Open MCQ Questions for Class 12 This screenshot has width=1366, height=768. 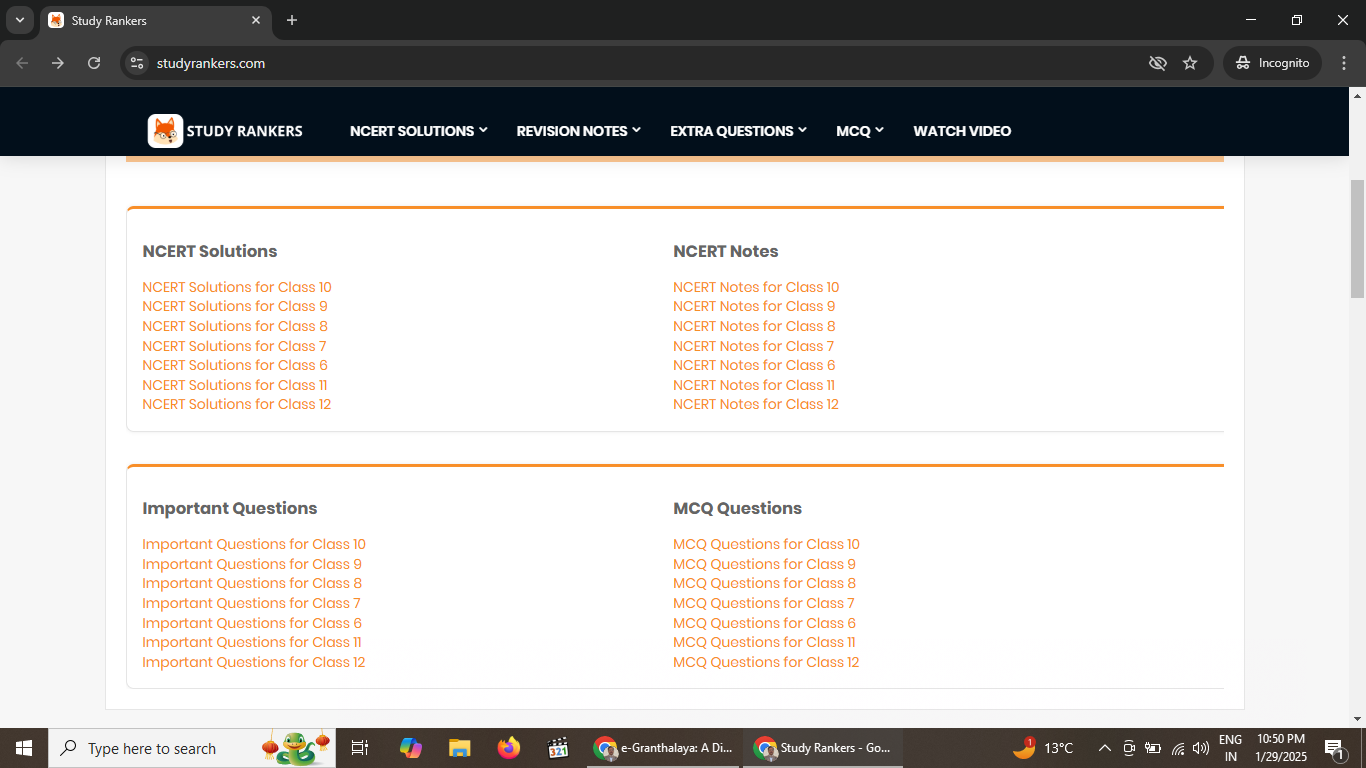click(x=766, y=662)
